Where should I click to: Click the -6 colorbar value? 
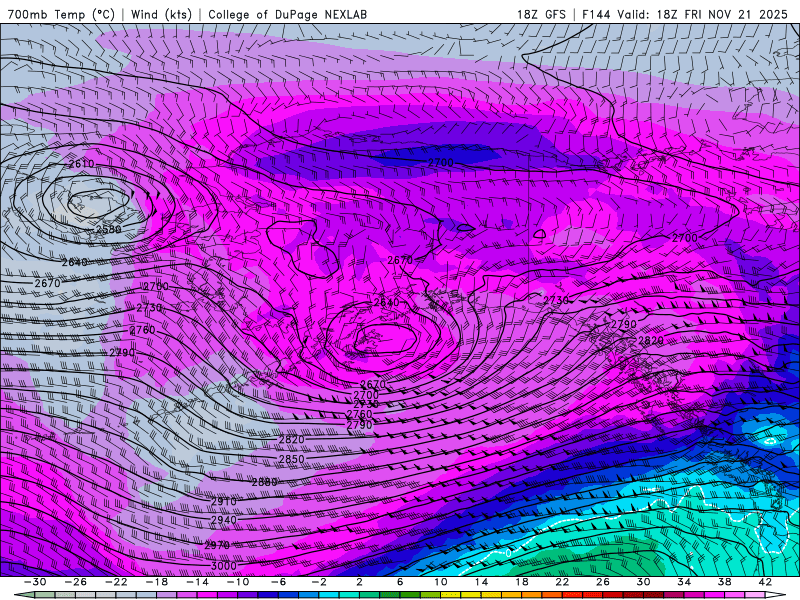click(279, 582)
